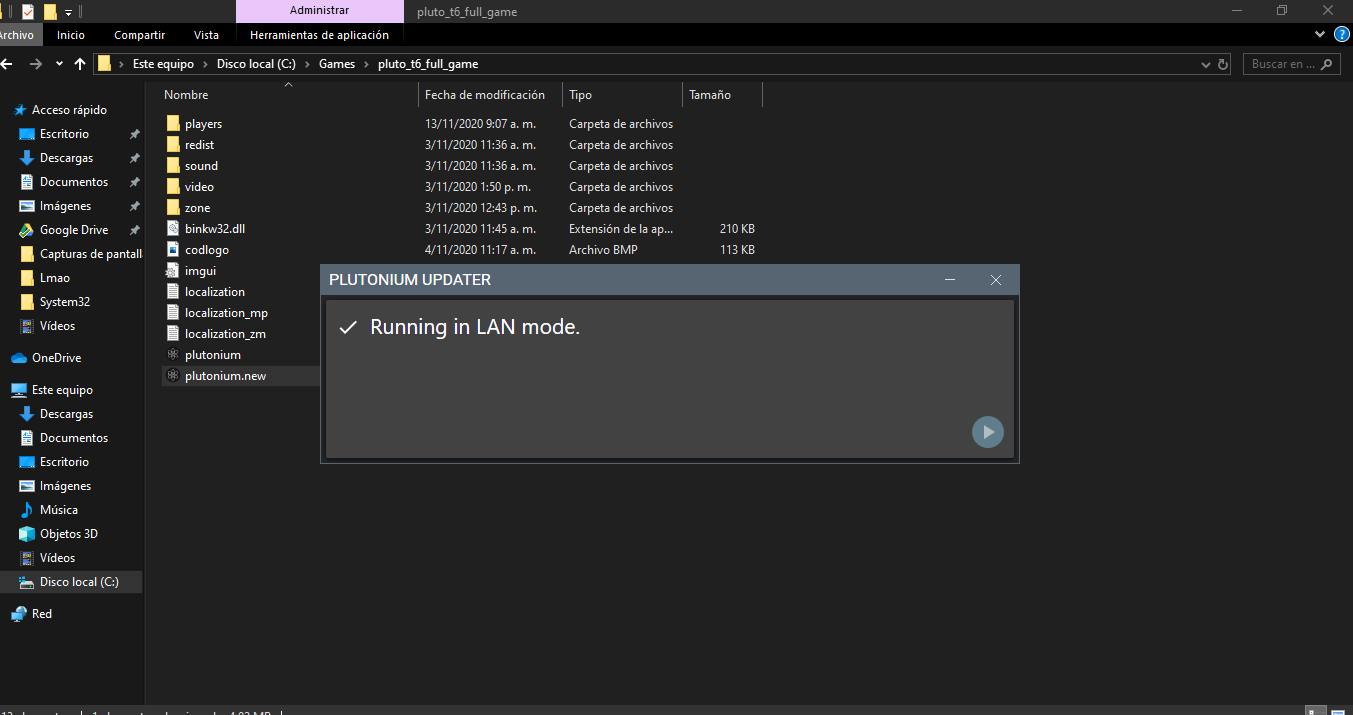Click 'pluto_t6_full_game' in address bar
1353x715 pixels.
point(428,64)
